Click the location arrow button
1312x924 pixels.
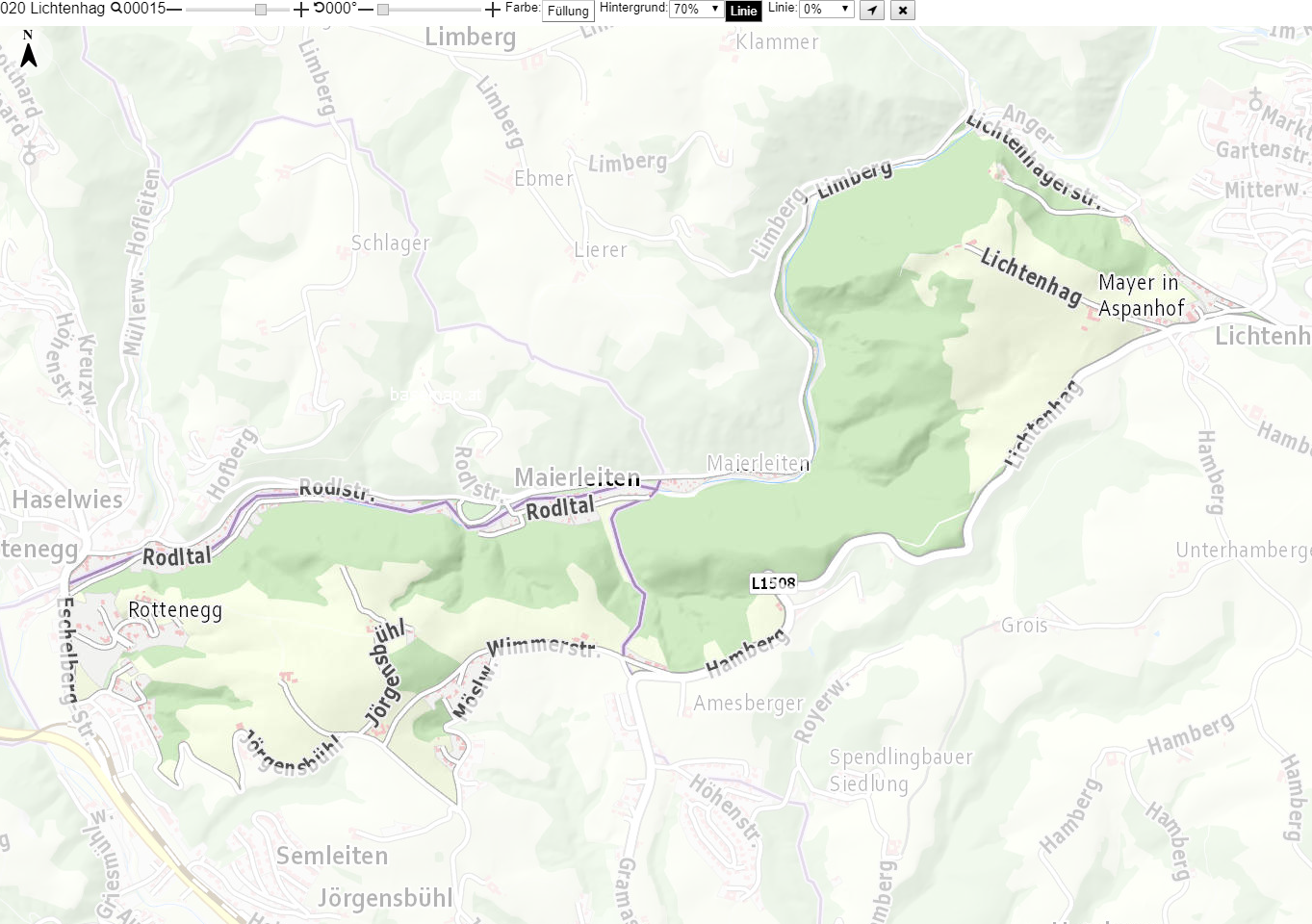pyautogui.click(x=871, y=10)
